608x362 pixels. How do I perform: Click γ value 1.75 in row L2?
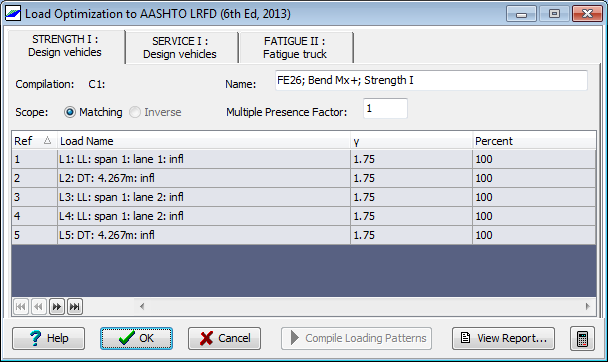tap(411, 178)
